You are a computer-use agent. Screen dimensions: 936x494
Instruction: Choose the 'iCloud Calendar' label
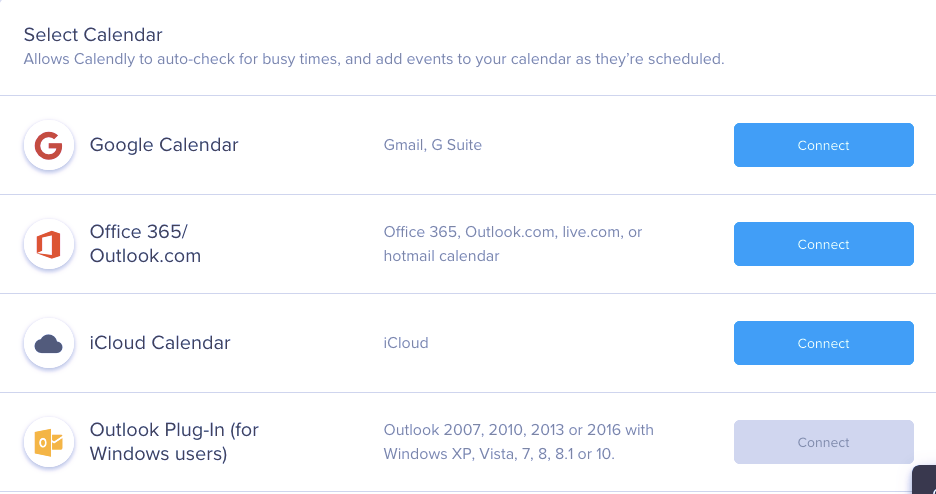[160, 343]
